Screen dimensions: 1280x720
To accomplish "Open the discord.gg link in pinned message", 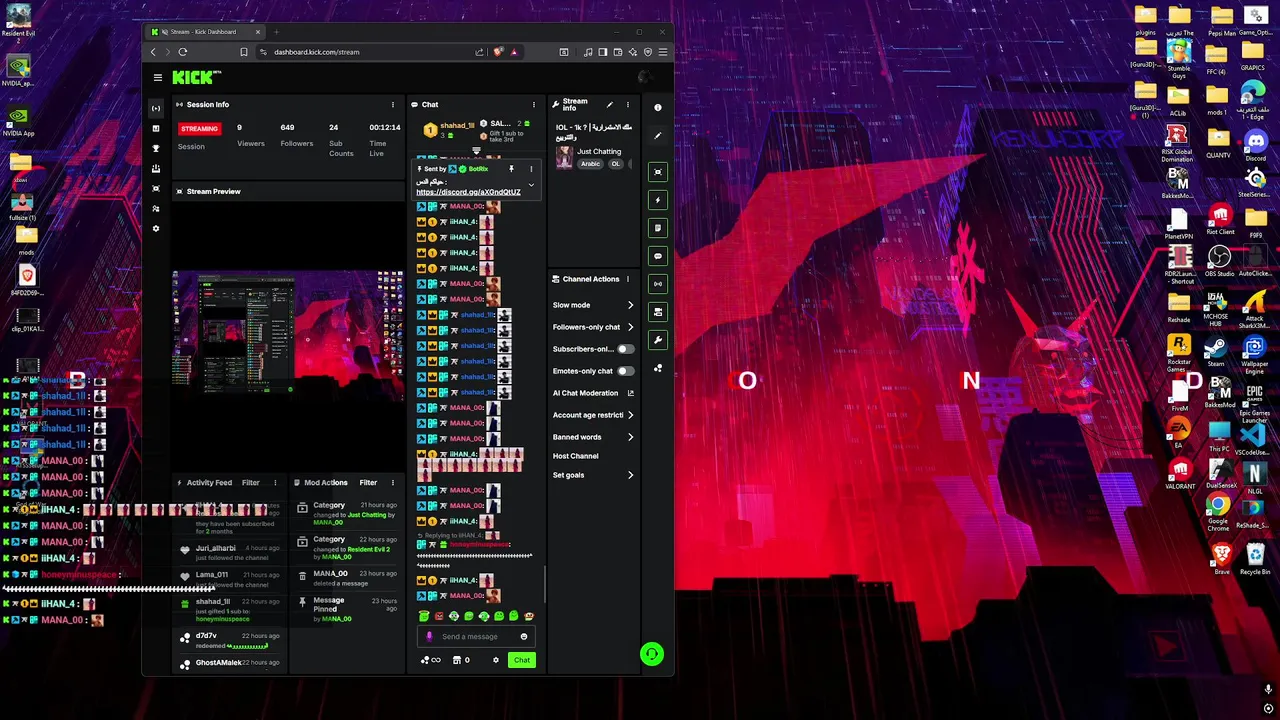I will click(468, 192).
